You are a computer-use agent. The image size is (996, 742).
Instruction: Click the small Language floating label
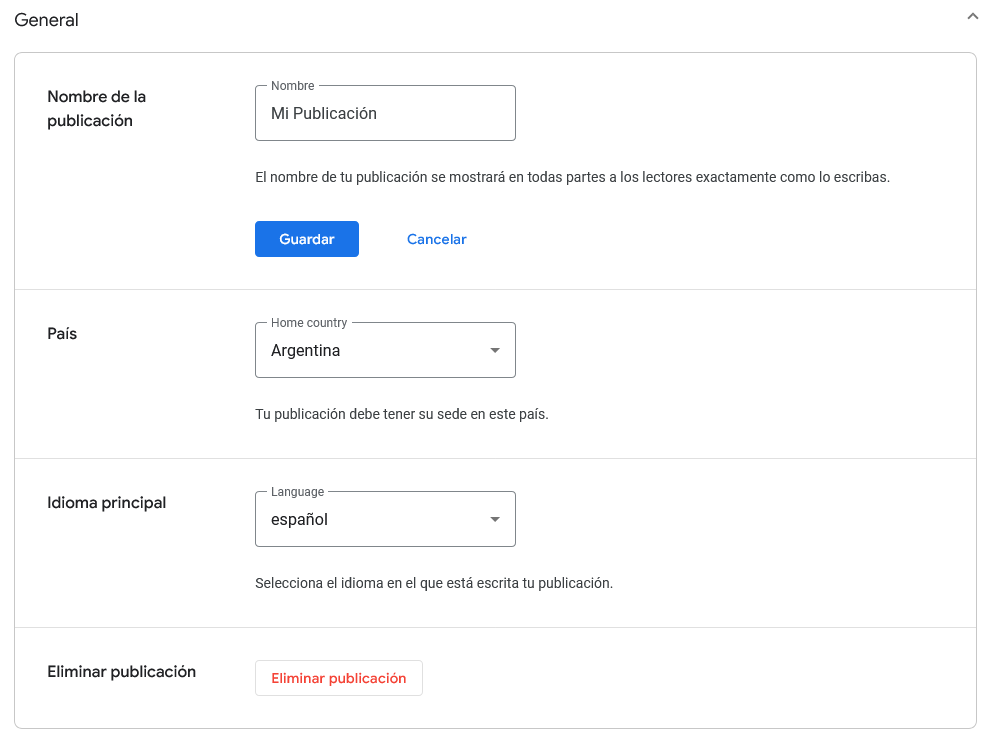297,492
